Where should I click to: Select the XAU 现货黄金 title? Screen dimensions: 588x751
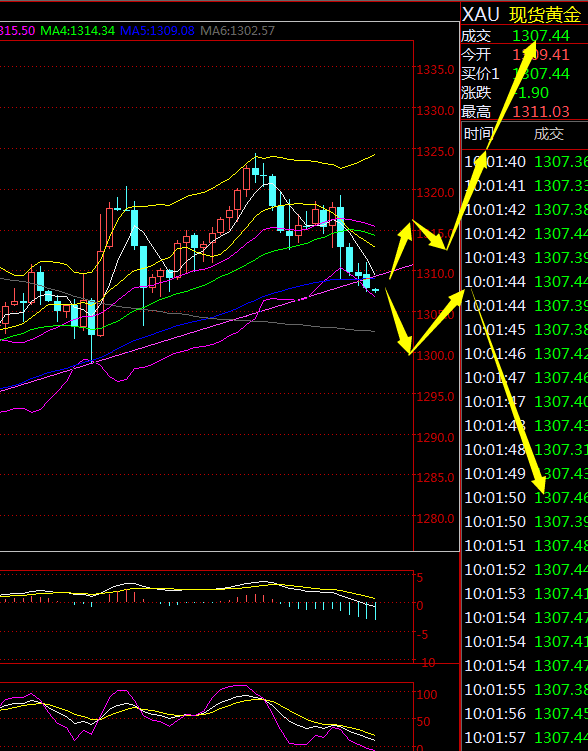tap(522, 15)
